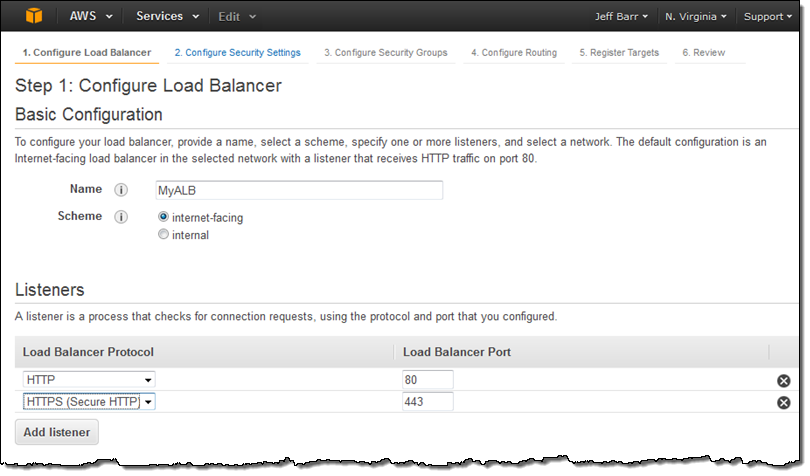
Task: Open the HTTPS (Secure HTTP) protocol dropdown
Action: click(89, 402)
